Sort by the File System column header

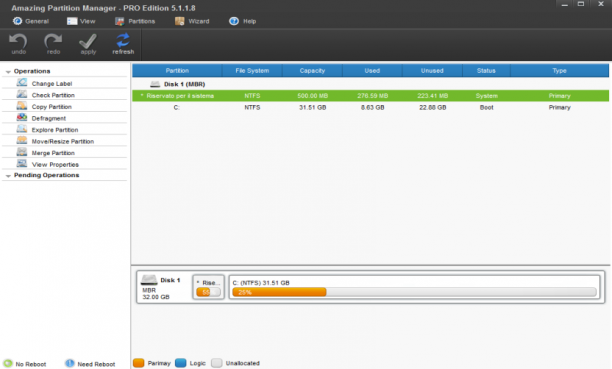(252, 71)
